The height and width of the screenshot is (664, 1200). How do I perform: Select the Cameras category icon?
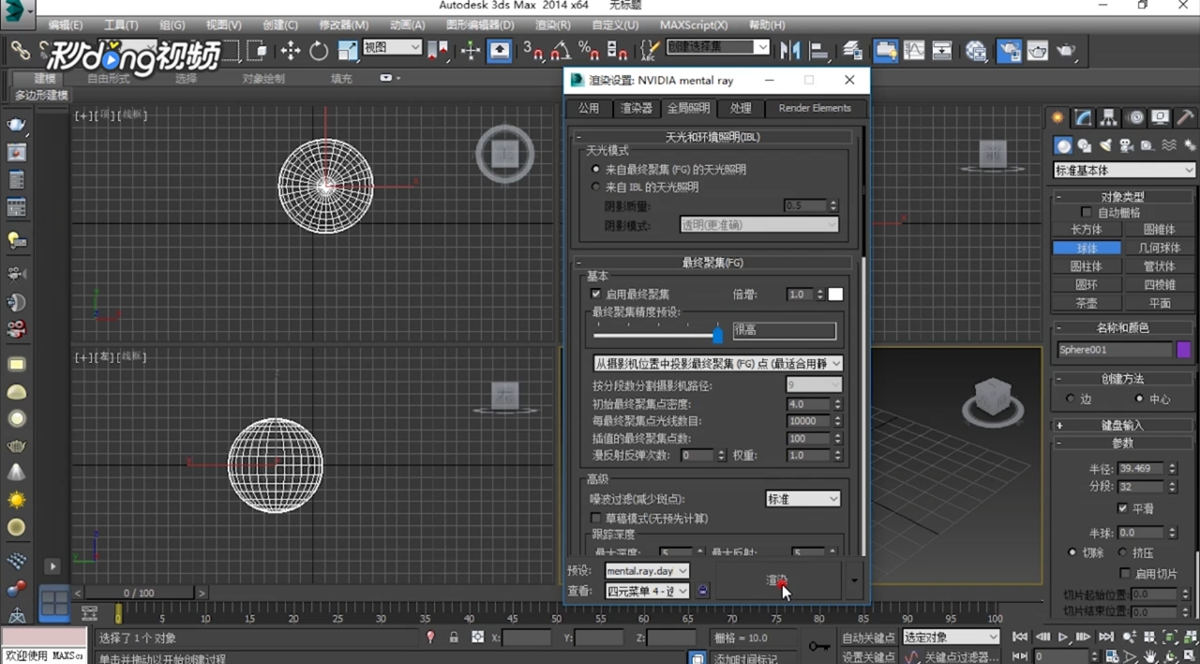pos(1126,145)
